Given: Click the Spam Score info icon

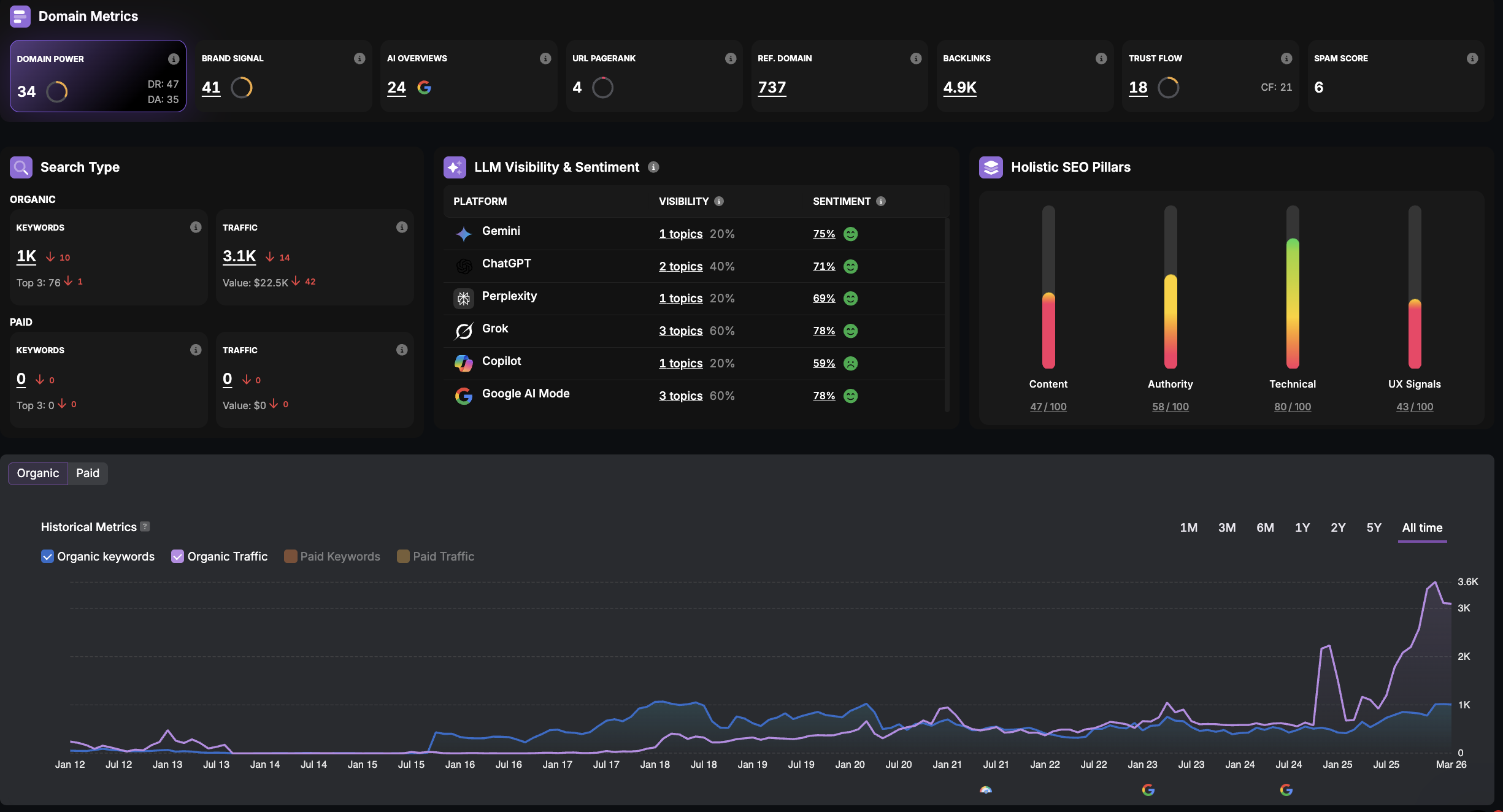Looking at the screenshot, I should [1472, 58].
